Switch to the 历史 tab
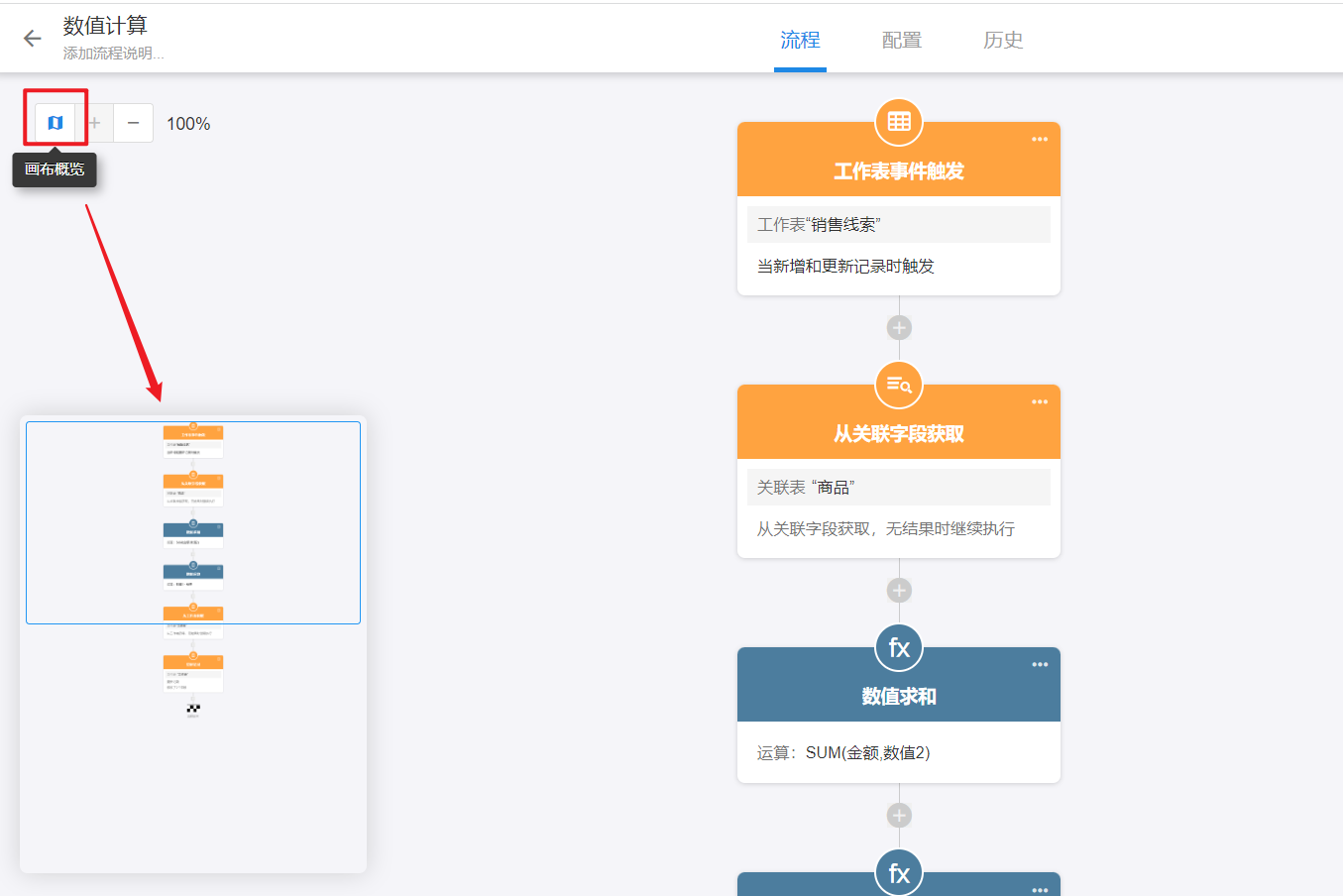The width and height of the screenshot is (1343, 896). click(1002, 40)
